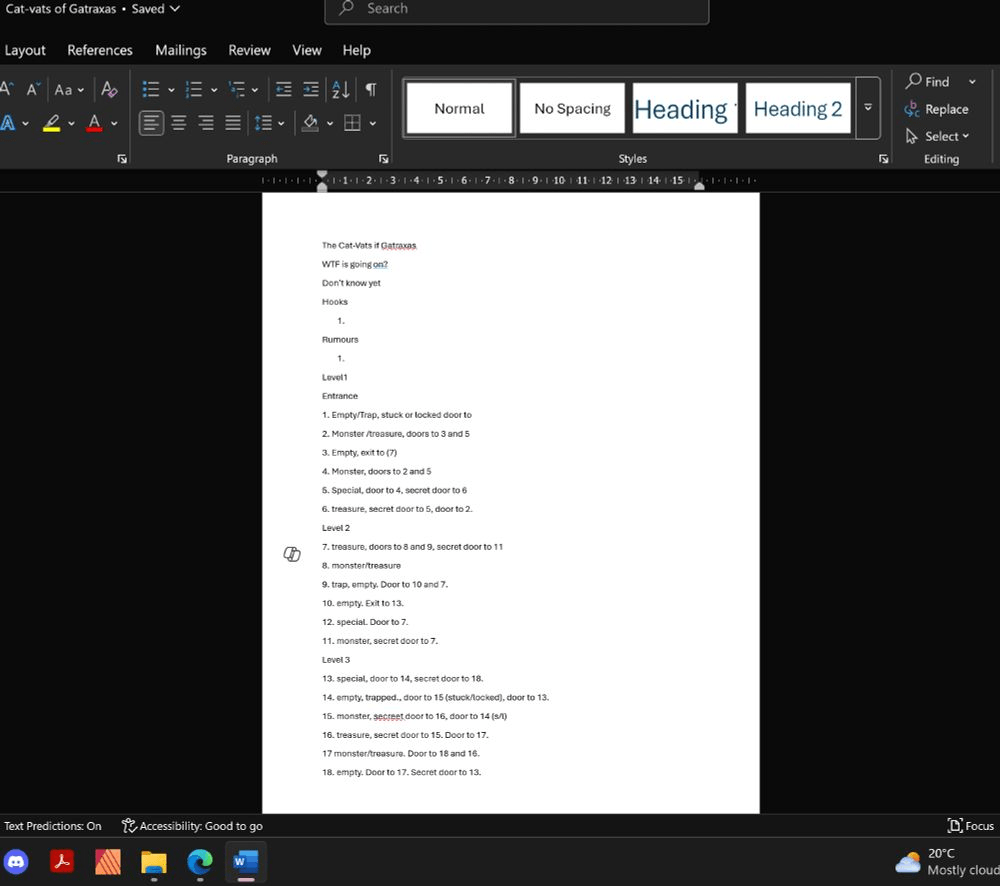The width and height of the screenshot is (1000, 886).
Task: Open the References ribbon tab
Action: pyautogui.click(x=100, y=50)
